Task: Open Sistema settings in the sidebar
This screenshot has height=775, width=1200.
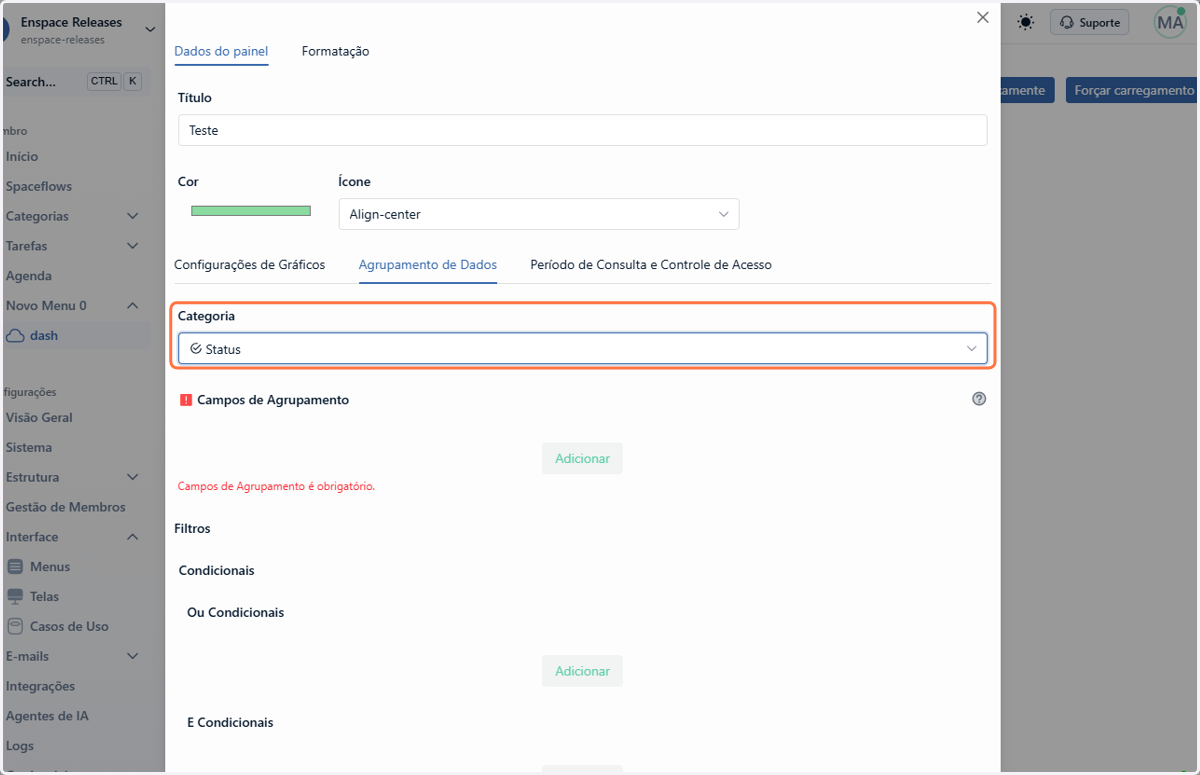Action: pyautogui.click(x=29, y=448)
